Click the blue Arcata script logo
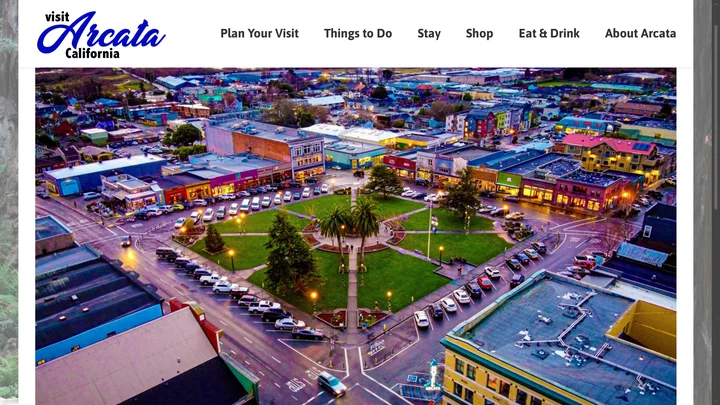Viewport: 720px width, 405px height. point(101,33)
